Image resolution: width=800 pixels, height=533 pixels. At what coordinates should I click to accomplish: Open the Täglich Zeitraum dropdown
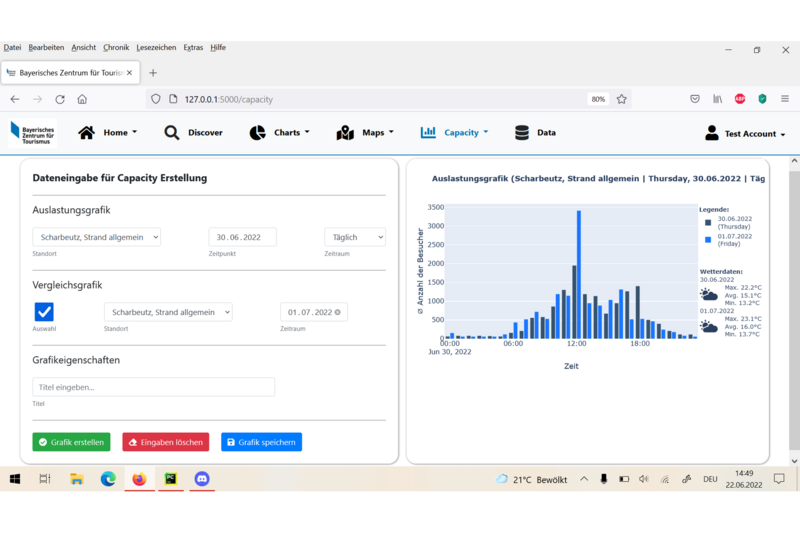tap(355, 237)
